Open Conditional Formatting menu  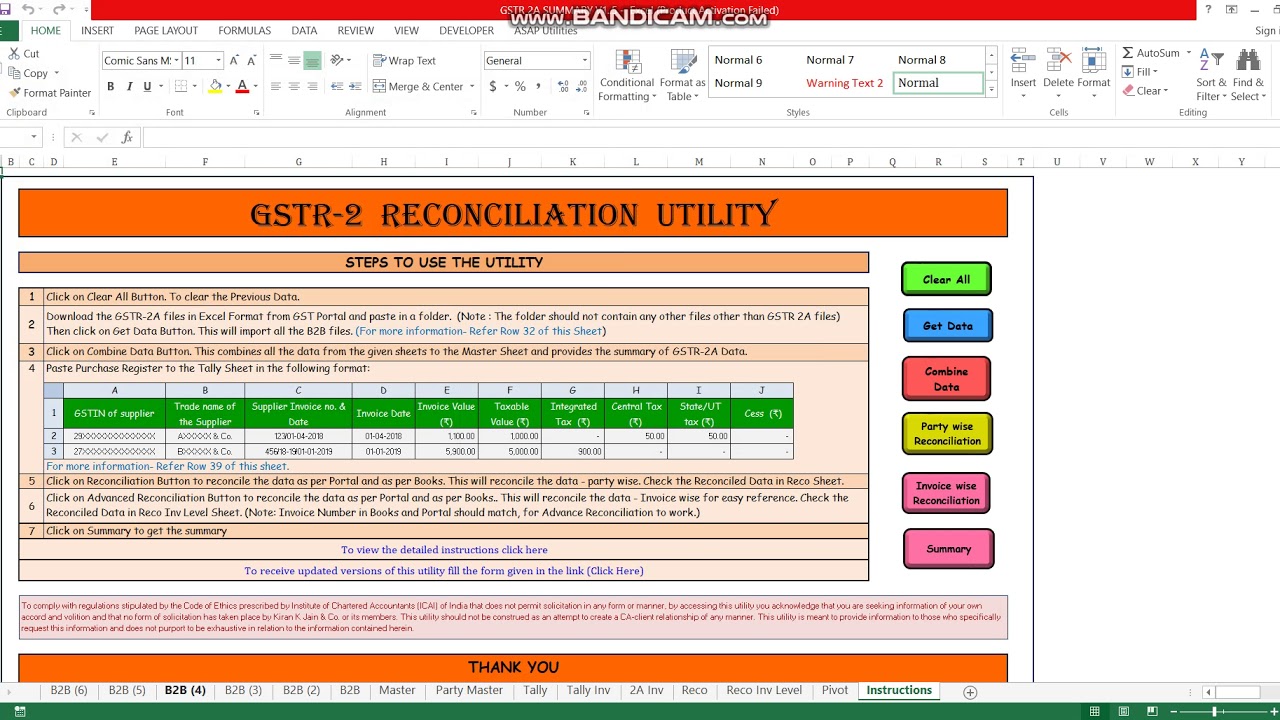[x=628, y=76]
